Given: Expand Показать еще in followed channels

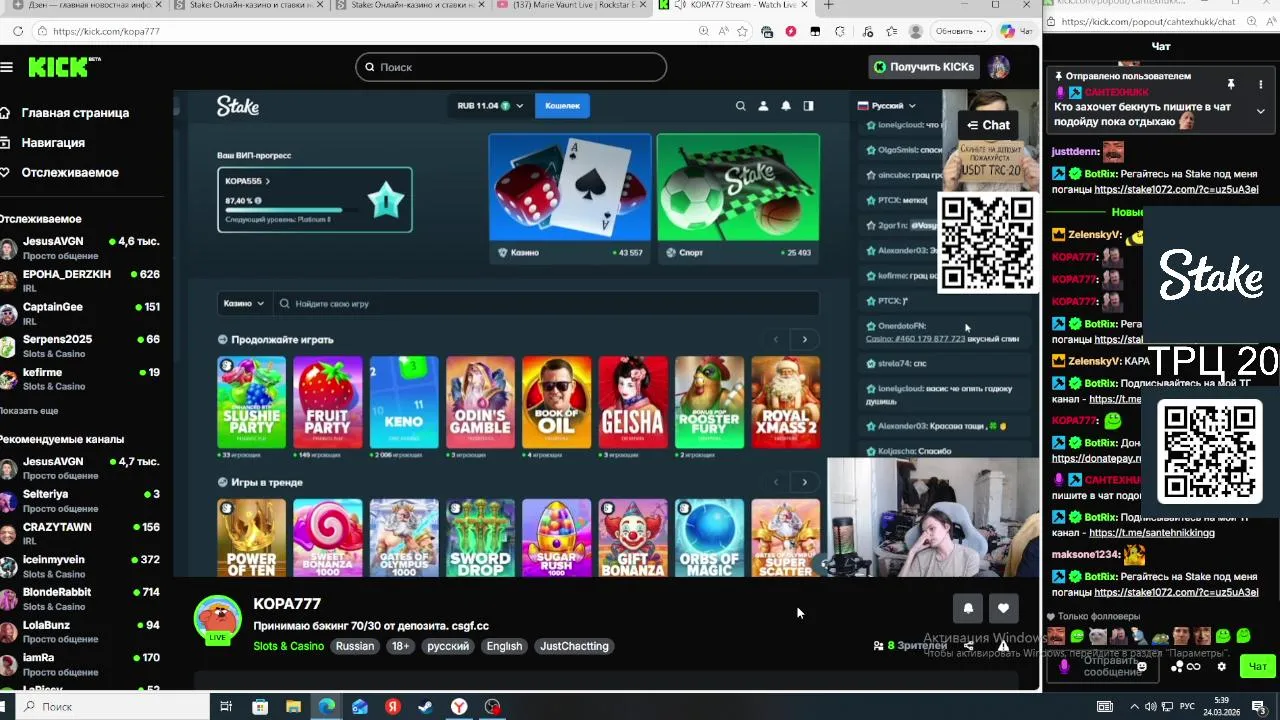Looking at the screenshot, I should click(29, 411).
